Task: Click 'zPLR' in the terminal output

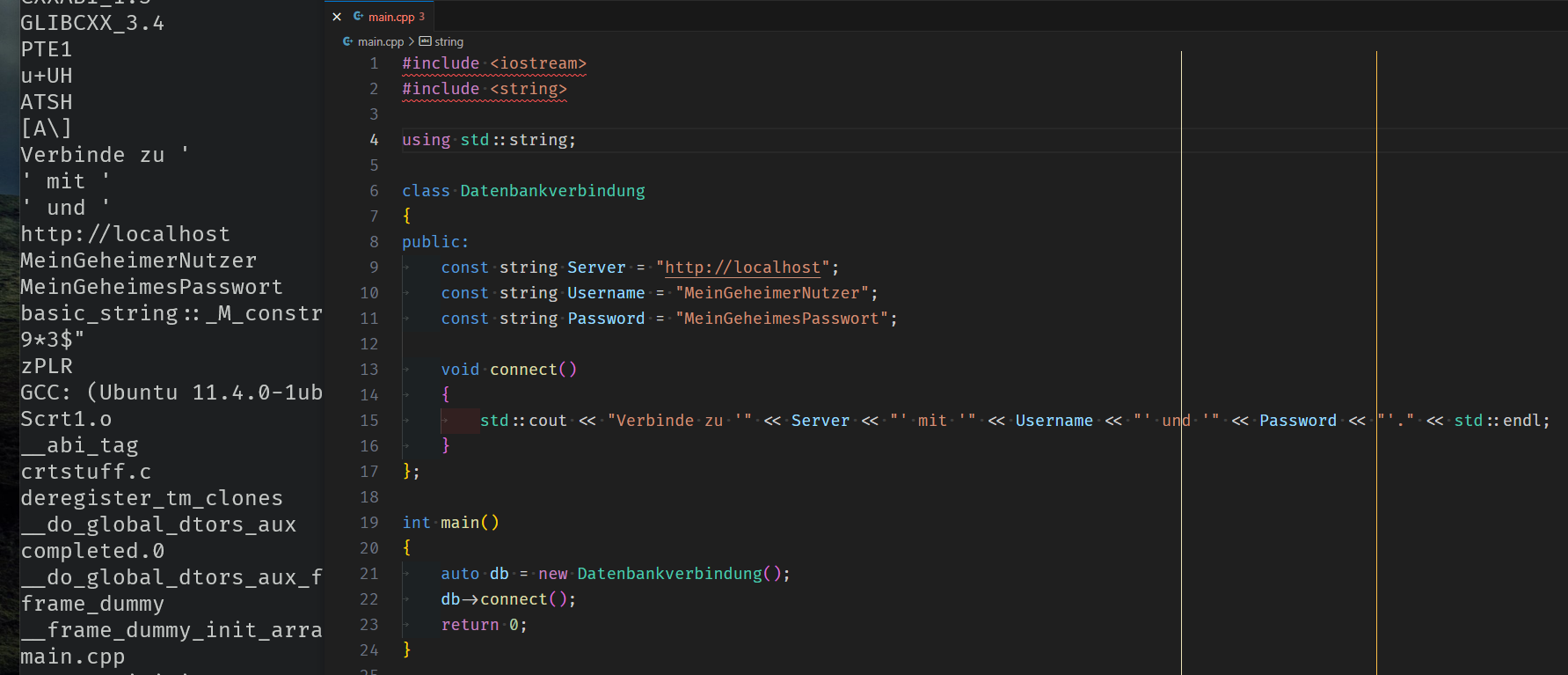Action: [47, 366]
